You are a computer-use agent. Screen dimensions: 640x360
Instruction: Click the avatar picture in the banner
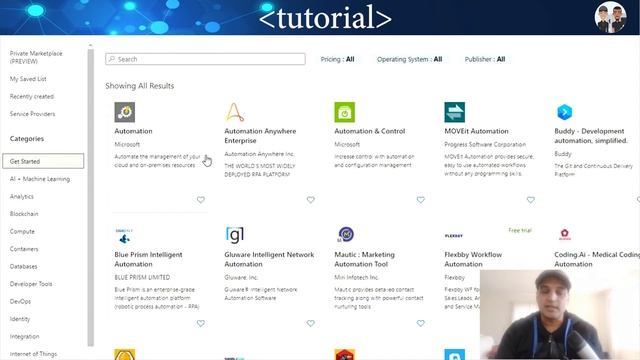(x=611, y=17)
